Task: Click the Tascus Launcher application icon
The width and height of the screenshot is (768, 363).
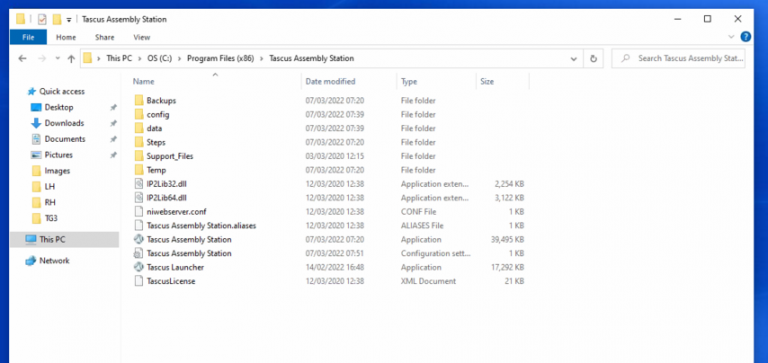Action: pyautogui.click(x=139, y=267)
